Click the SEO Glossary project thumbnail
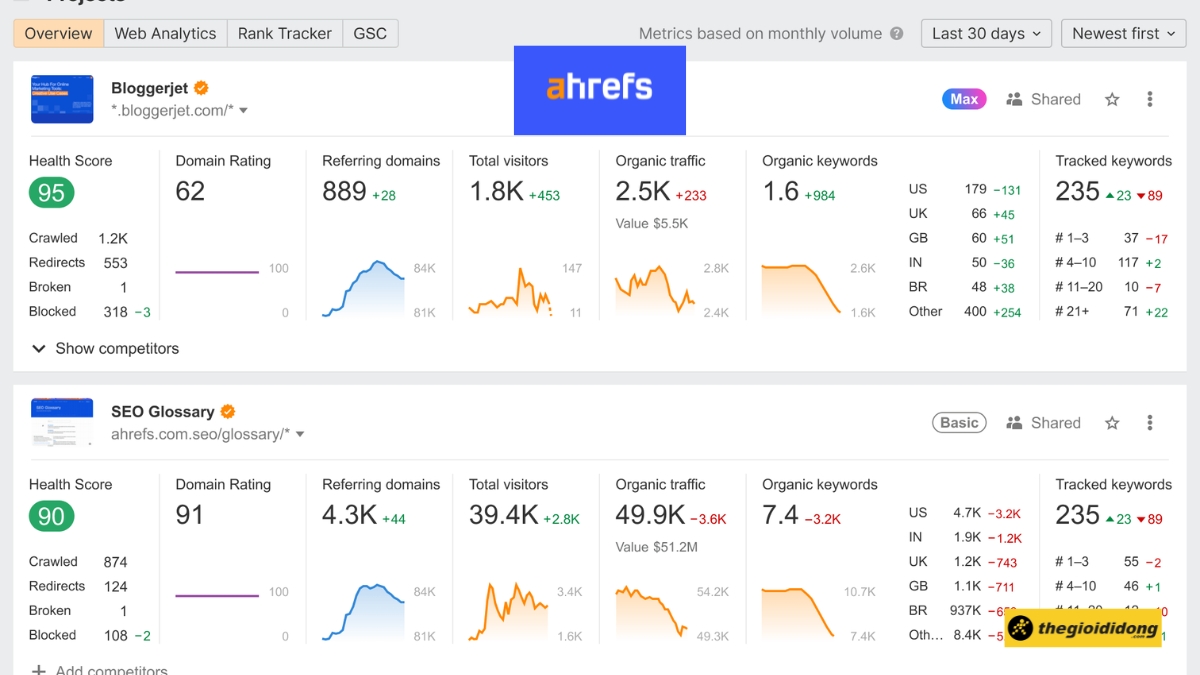 62,422
